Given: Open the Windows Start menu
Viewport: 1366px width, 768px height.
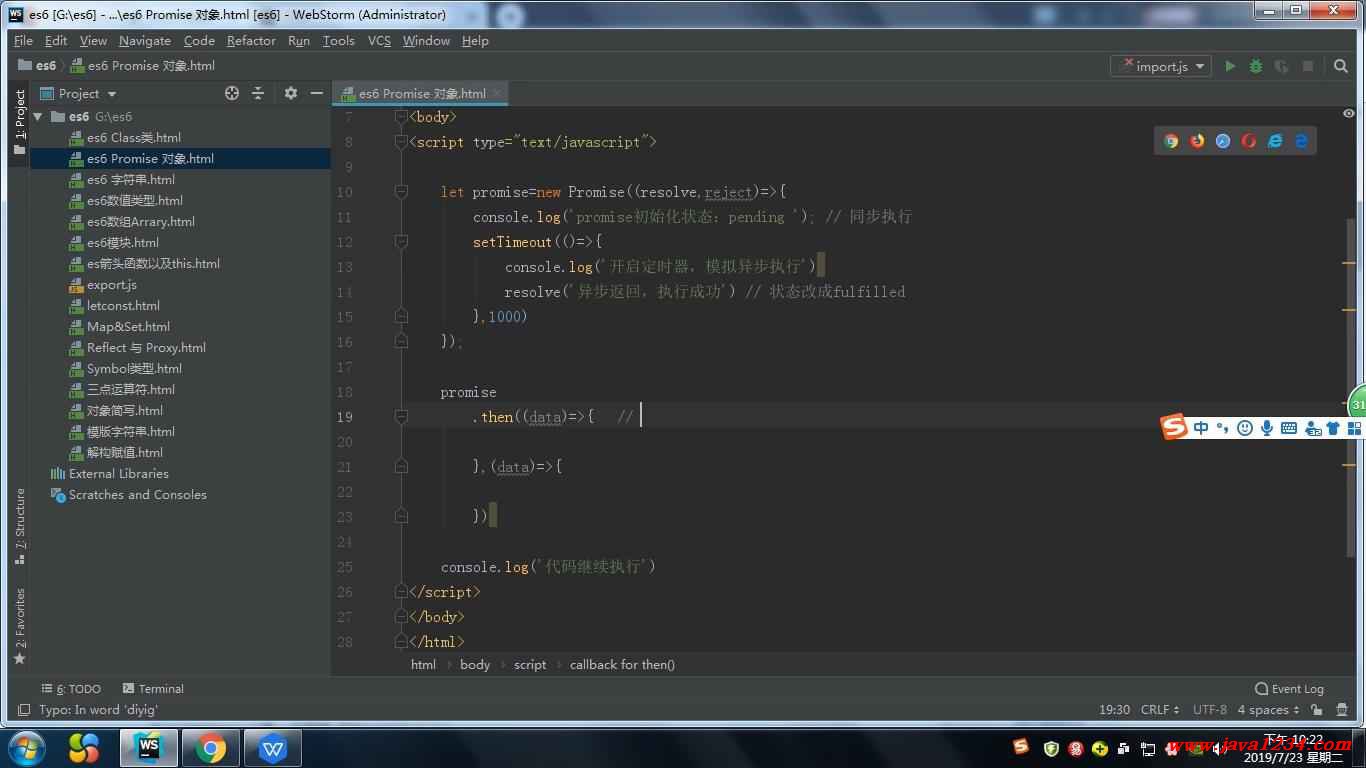Looking at the screenshot, I should point(26,748).
